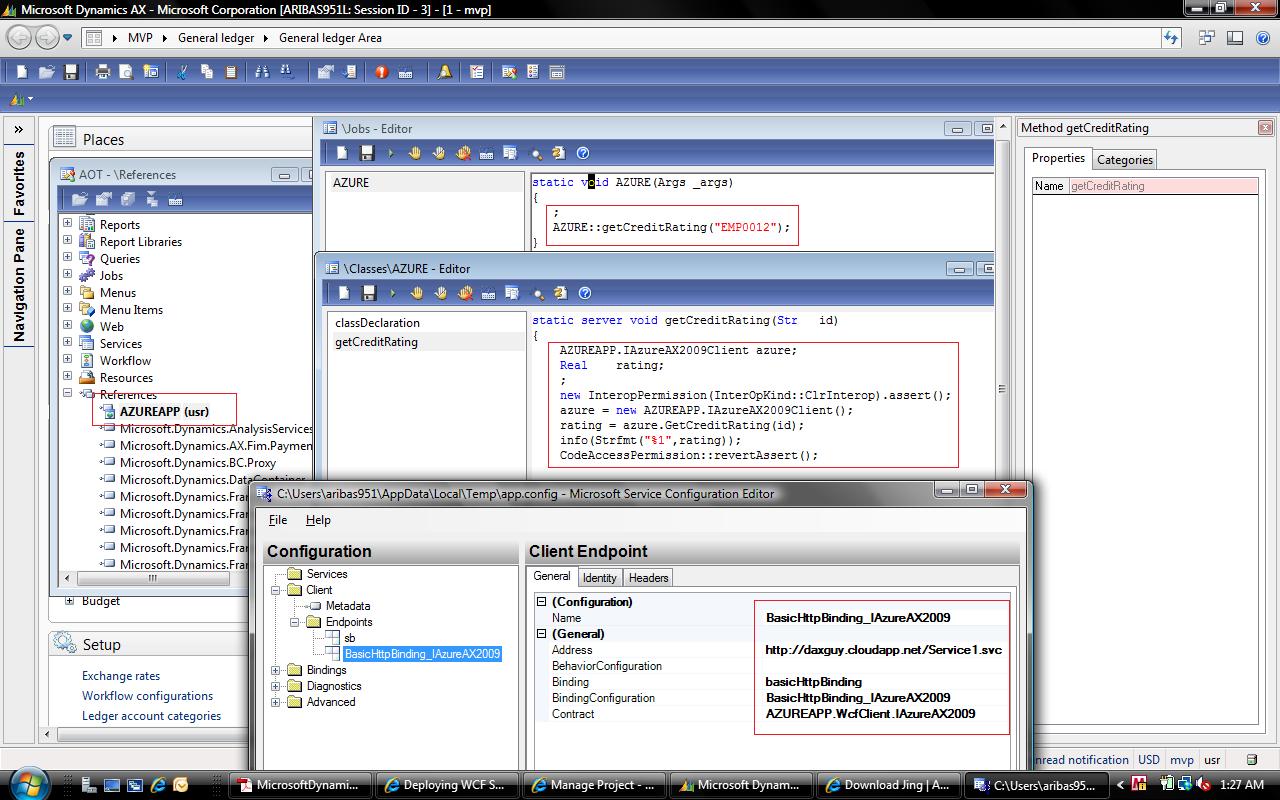Switch to Categories tab in Method panel
The height and width of the screenshot is (800, 1280).
1125,160
